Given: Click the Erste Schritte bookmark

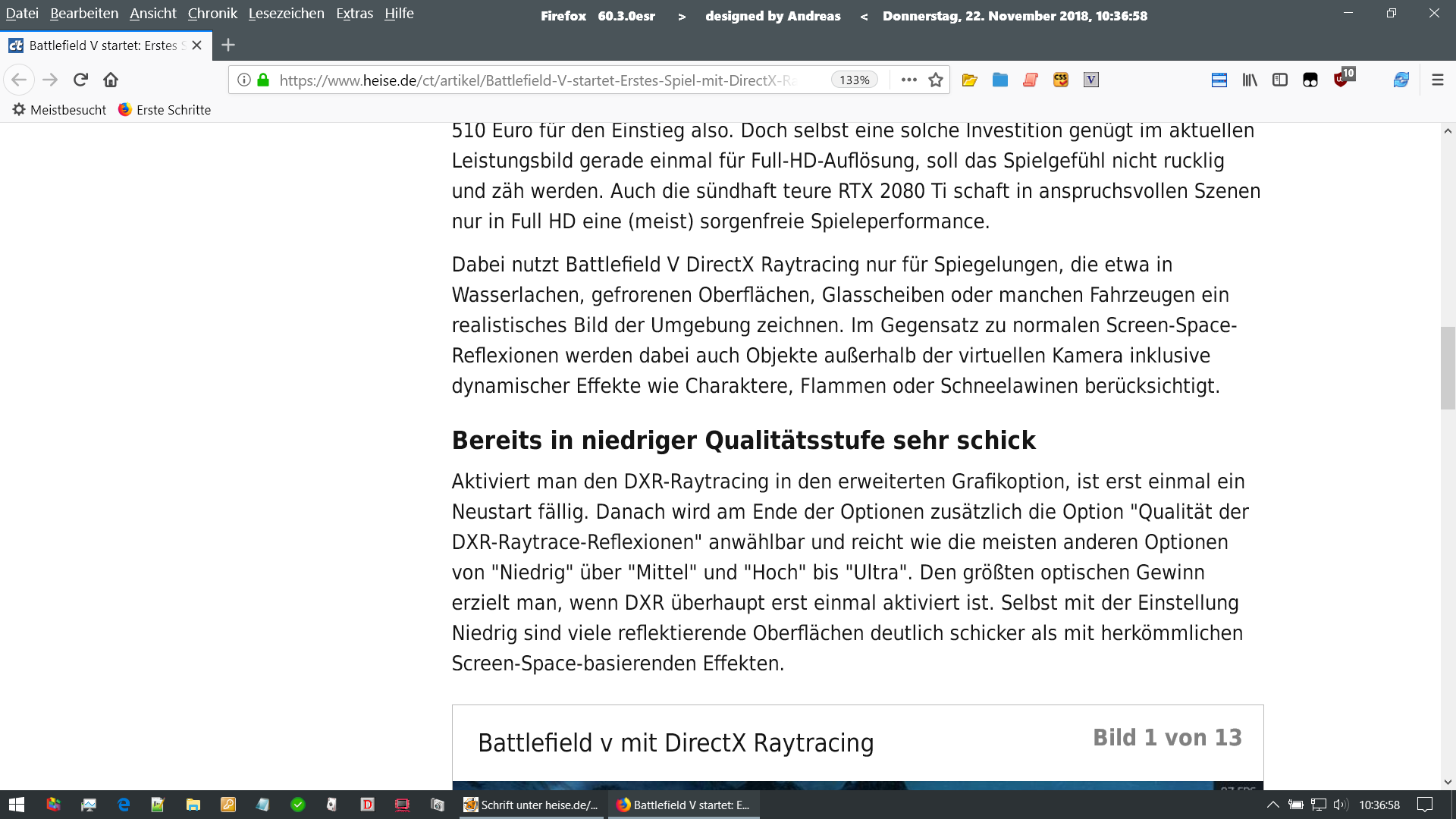Looking at the screenshot, I should (165, 110).
